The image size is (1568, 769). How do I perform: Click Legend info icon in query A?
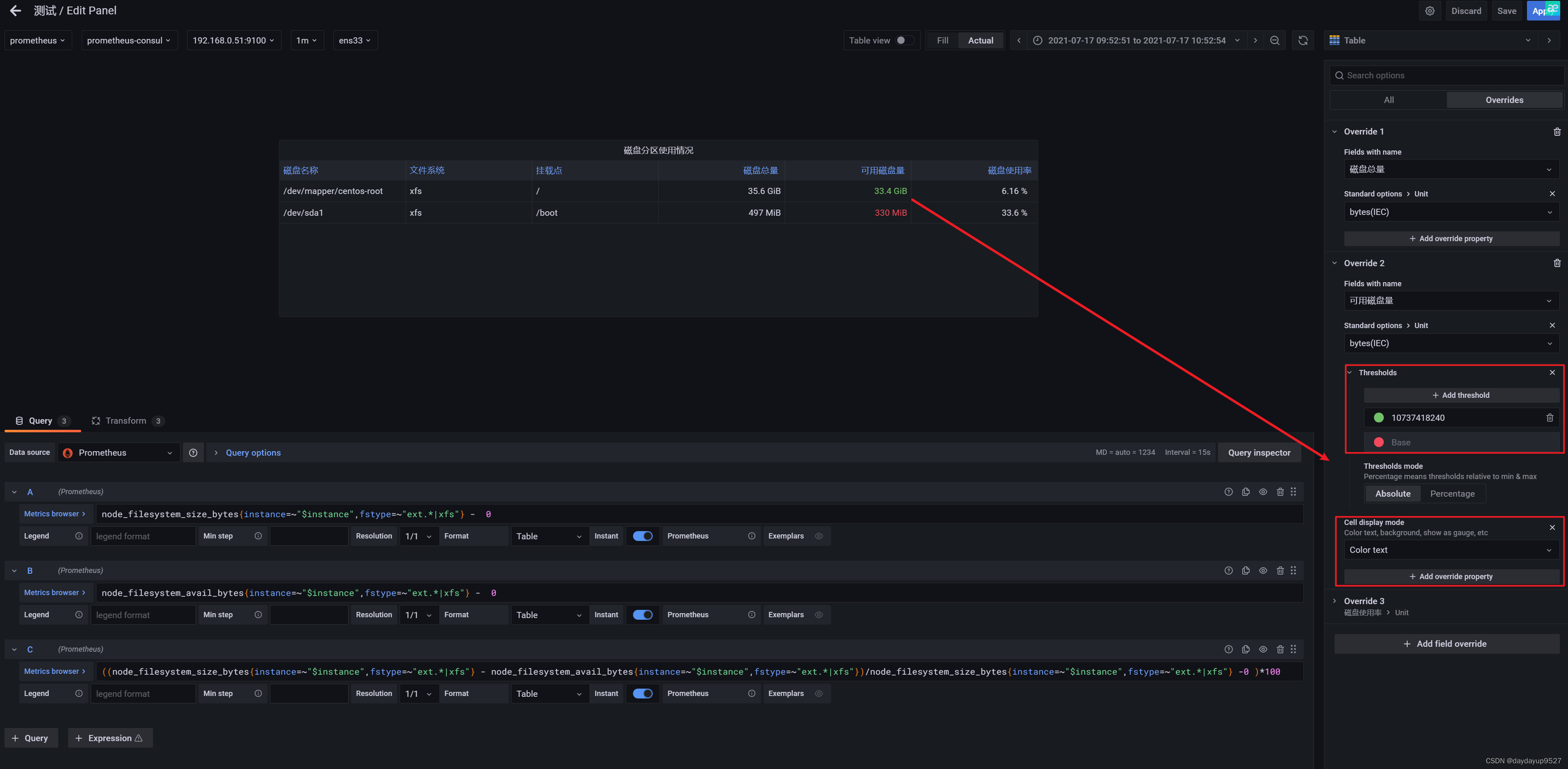[x=78, y=536]
